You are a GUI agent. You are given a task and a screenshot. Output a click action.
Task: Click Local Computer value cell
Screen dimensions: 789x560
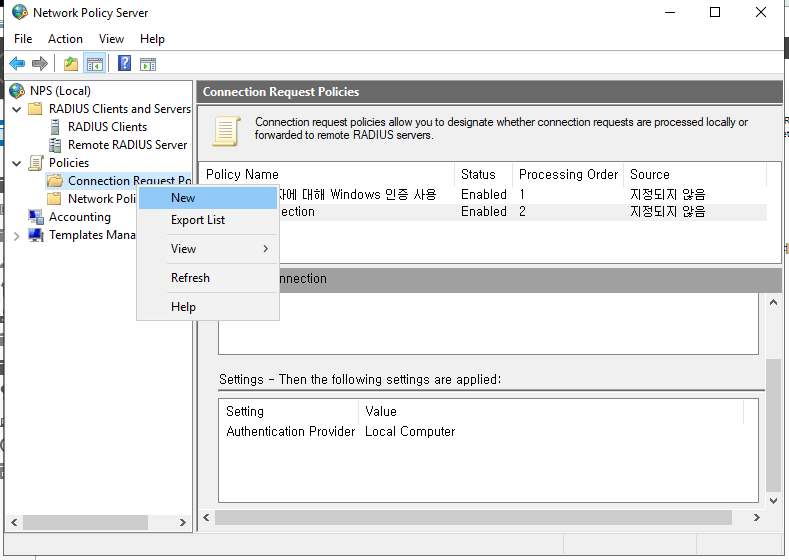point(410,431)
